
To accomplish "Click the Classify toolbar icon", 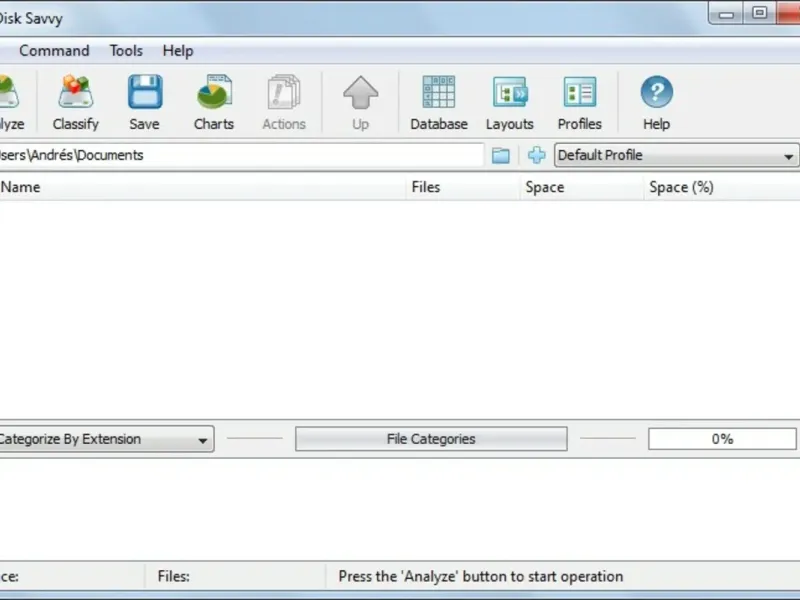I will pyautogui.click(x=76, y=103).
